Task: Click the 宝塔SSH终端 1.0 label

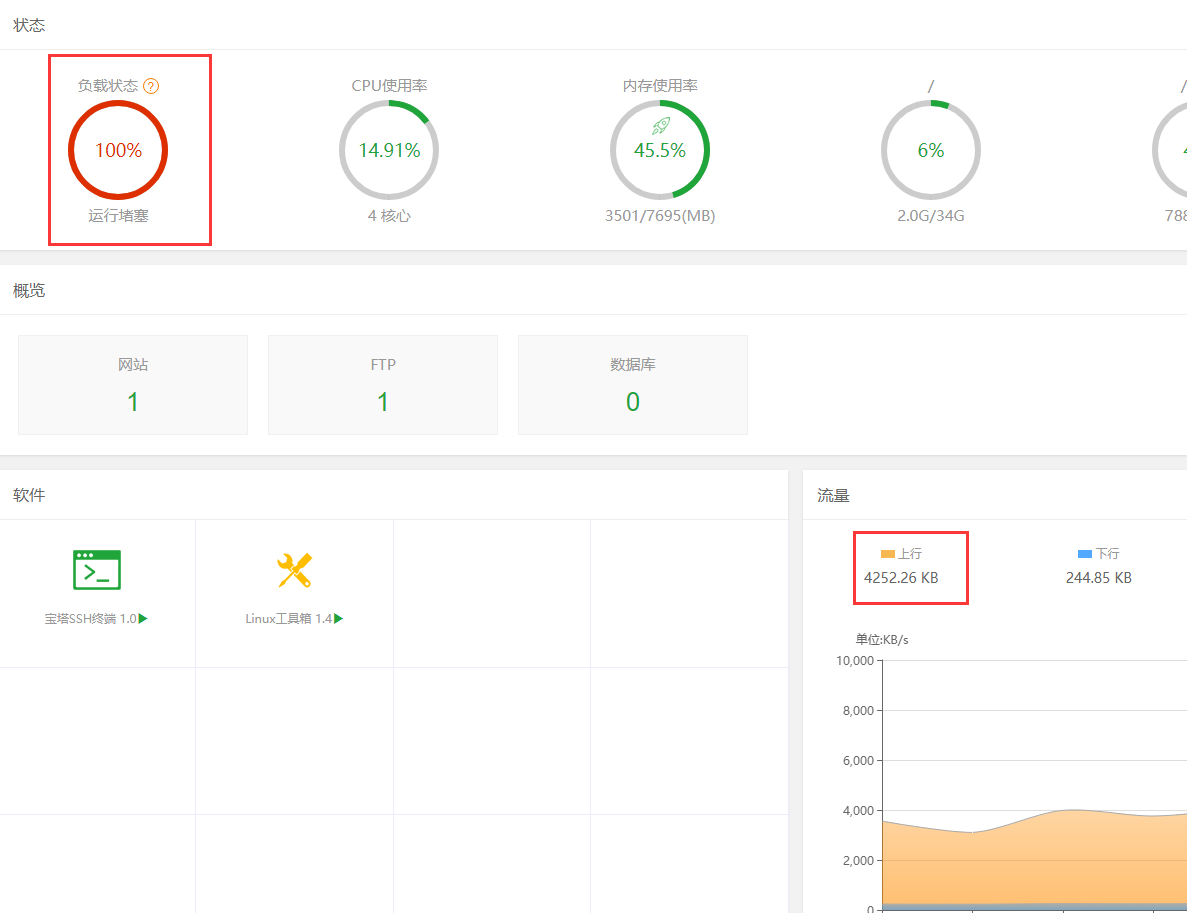Action: [x=90, y=619]
